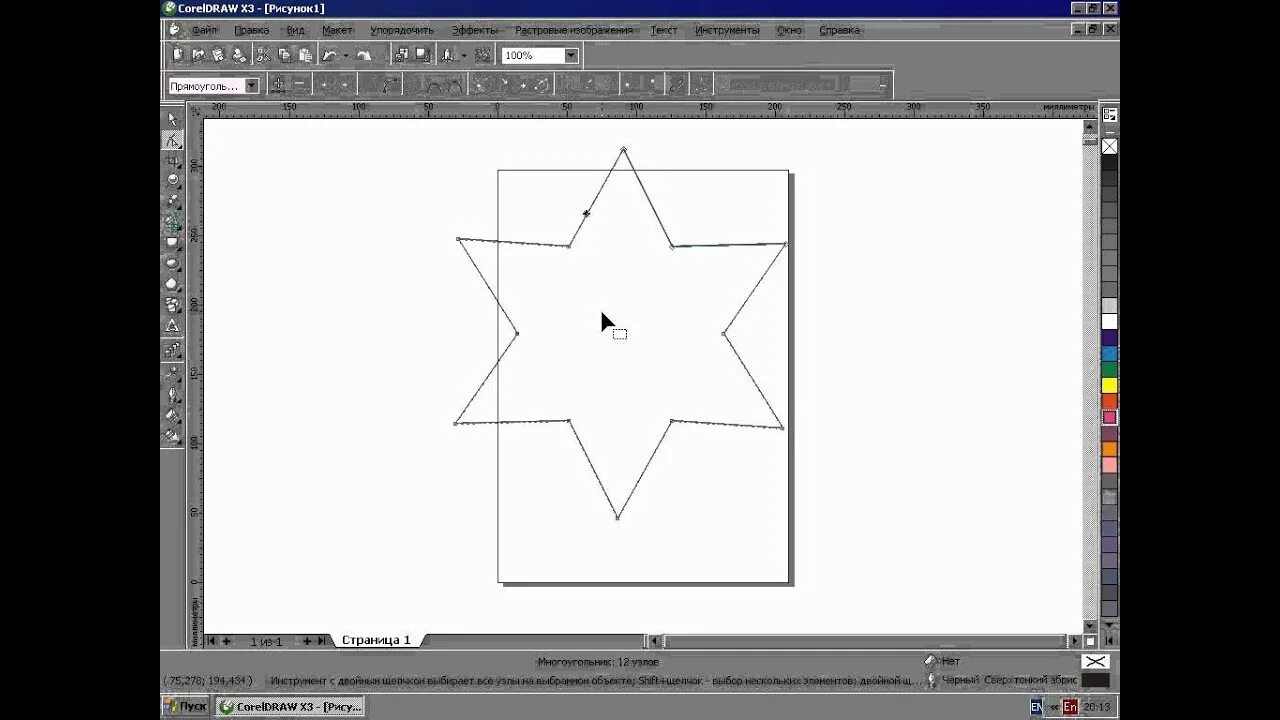Viewport: 1280px width, 720px height.
Task: Open the Прямоуголь... selection mode dropdown
Action: pyautogui.click(x=252, y=86)
